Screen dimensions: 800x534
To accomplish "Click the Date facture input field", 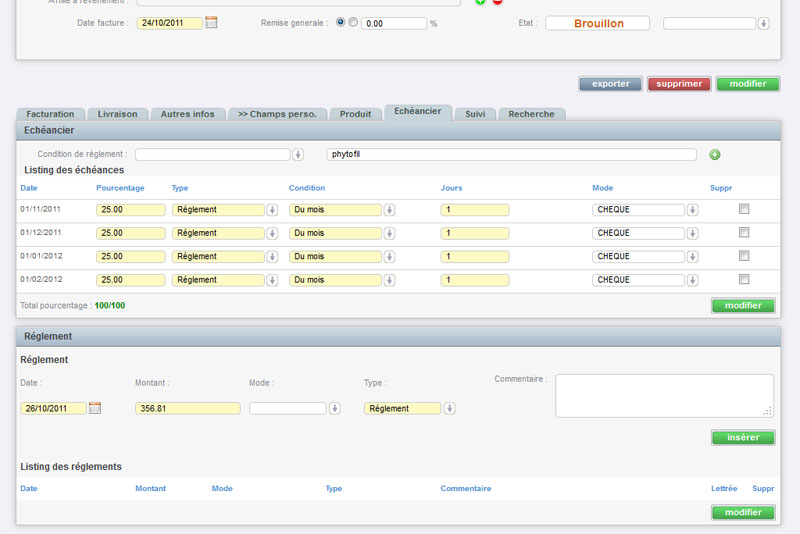I will point(169,23).
